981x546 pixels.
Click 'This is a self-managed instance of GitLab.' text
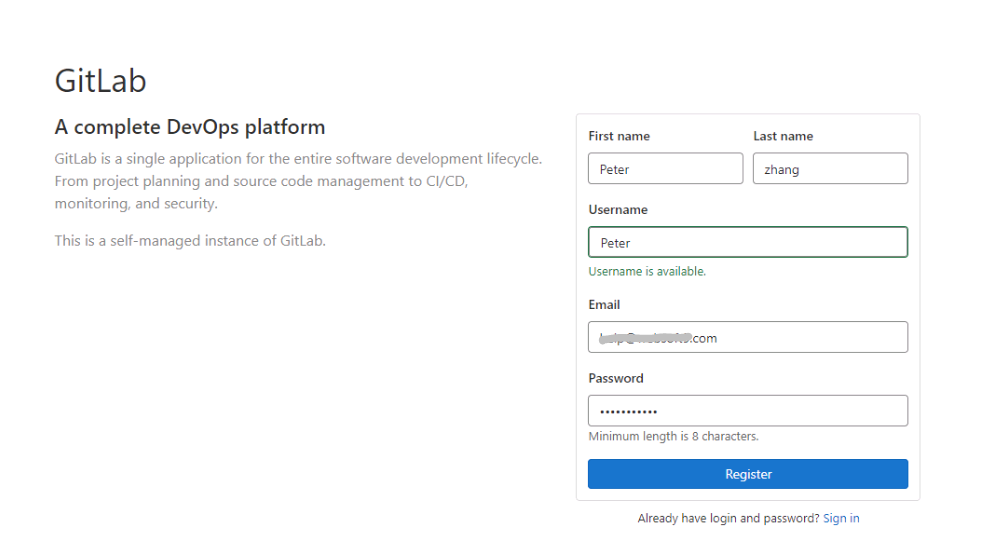click(190, 241)
